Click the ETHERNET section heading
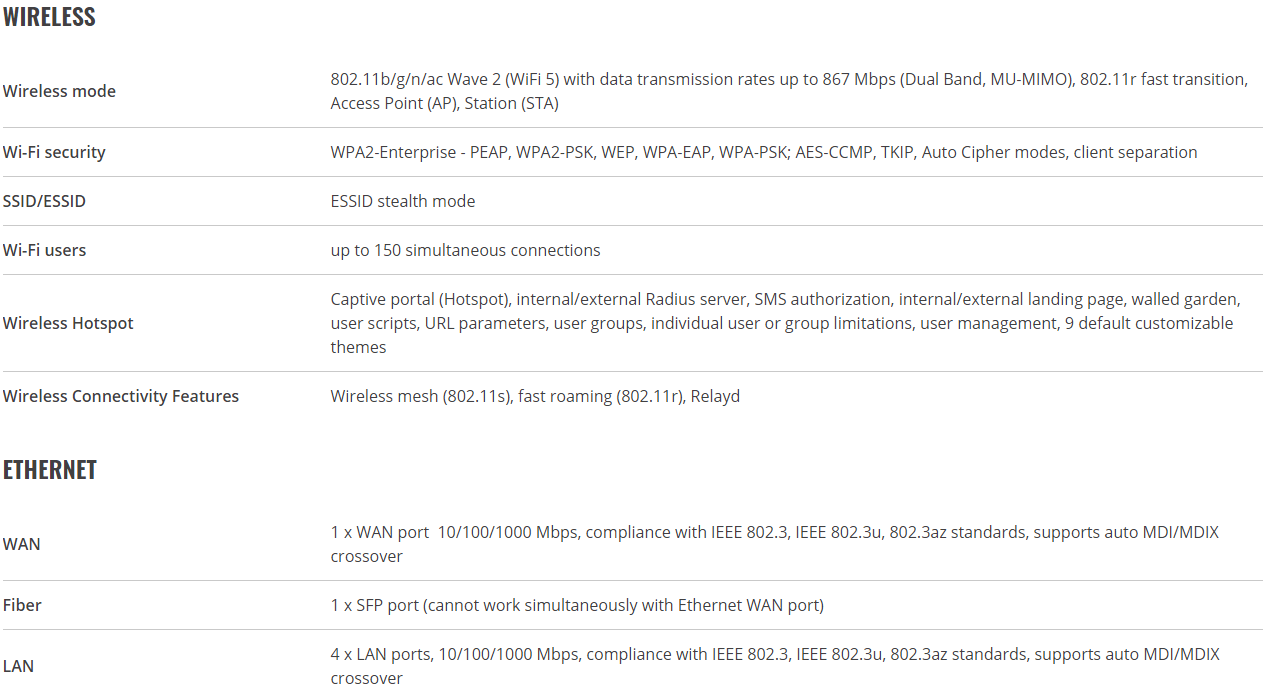The image size is (1271, 700). [x=50, y=470]
